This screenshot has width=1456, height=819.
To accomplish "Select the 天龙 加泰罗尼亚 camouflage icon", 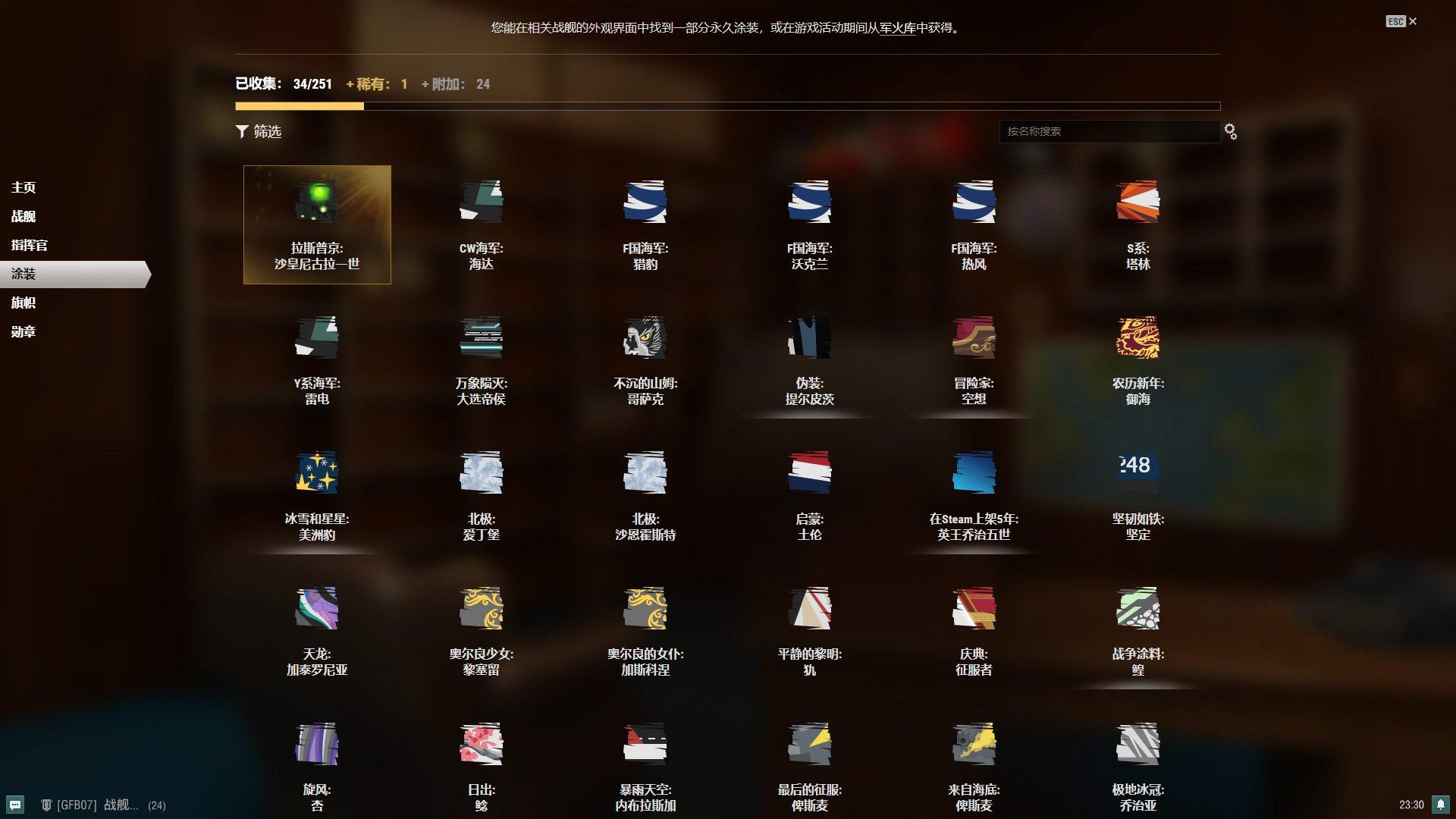I will click(x=317, y=608).
